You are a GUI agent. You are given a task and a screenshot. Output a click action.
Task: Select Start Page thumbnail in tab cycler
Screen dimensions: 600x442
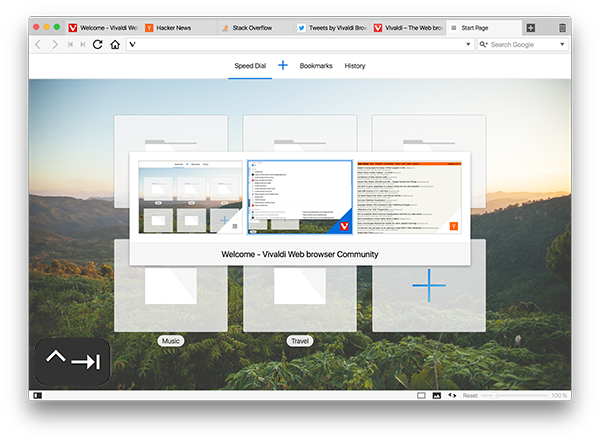191,197
